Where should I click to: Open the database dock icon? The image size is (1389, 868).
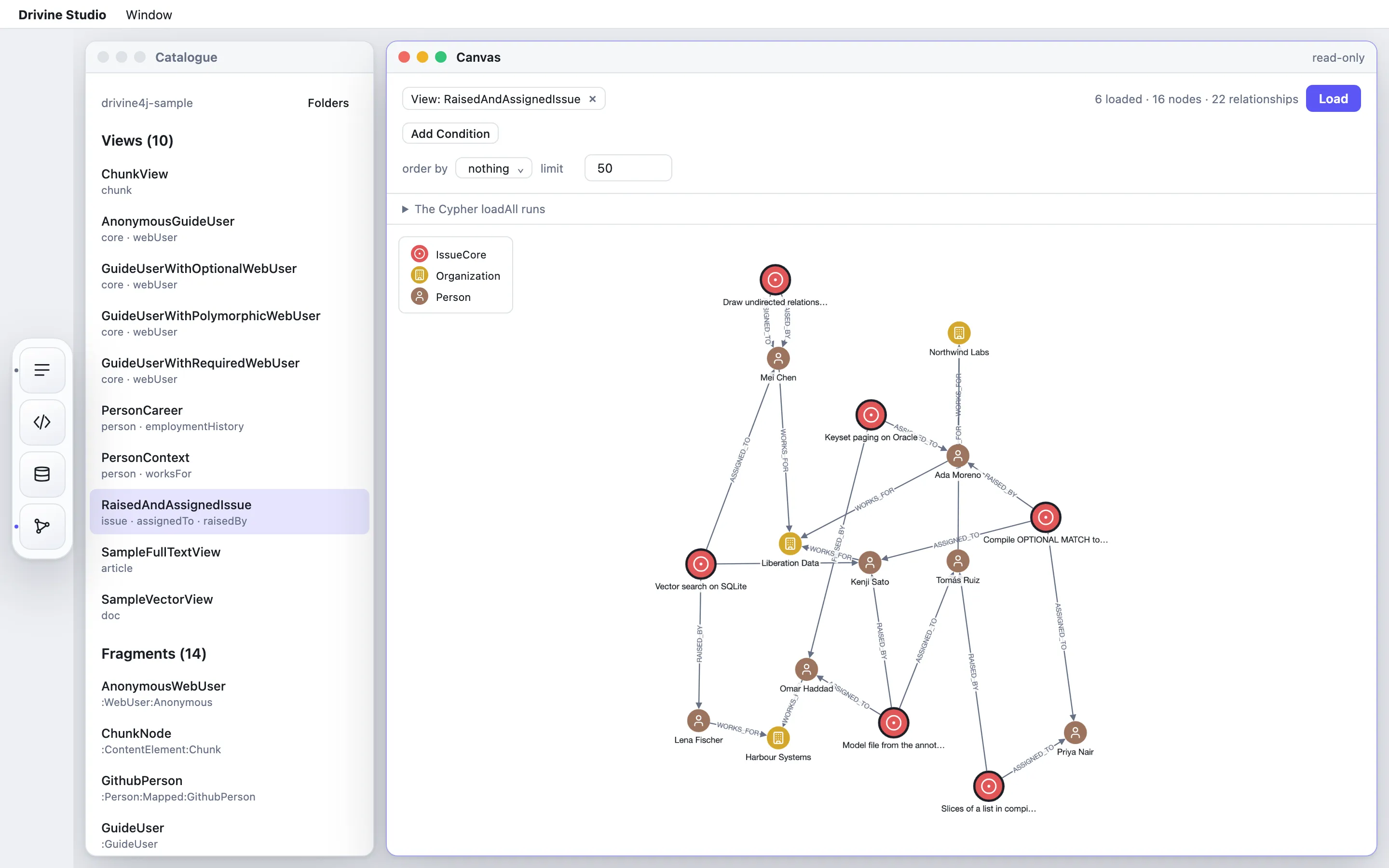42,474
